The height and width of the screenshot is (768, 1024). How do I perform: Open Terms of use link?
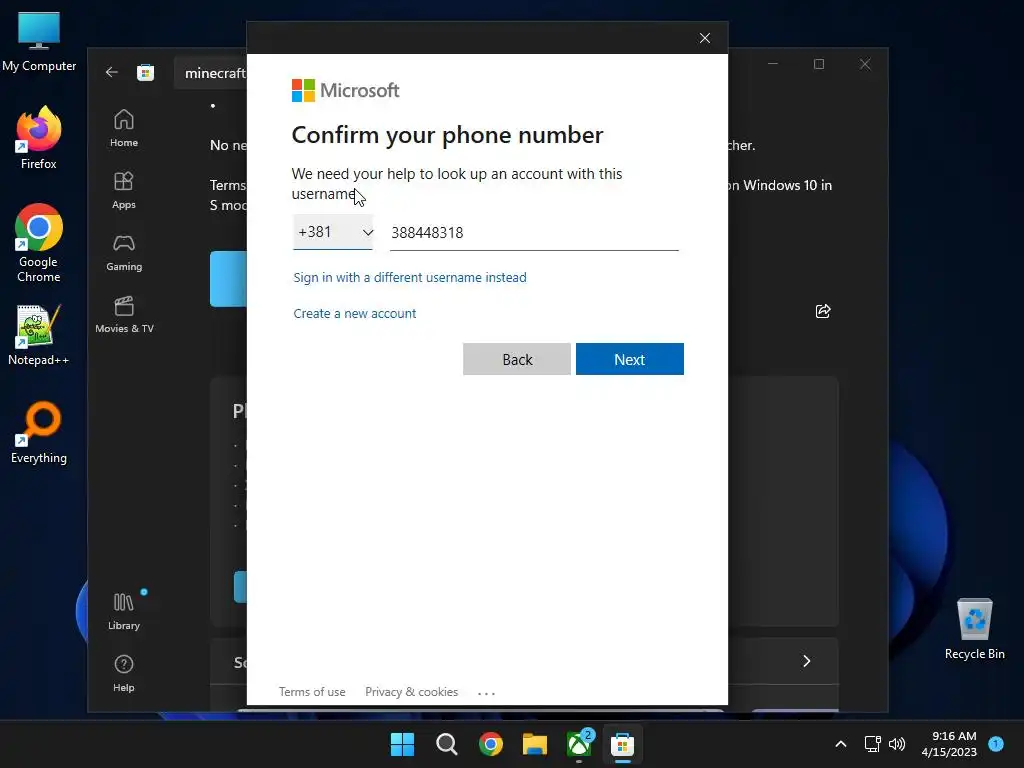[x=312, y=692]
